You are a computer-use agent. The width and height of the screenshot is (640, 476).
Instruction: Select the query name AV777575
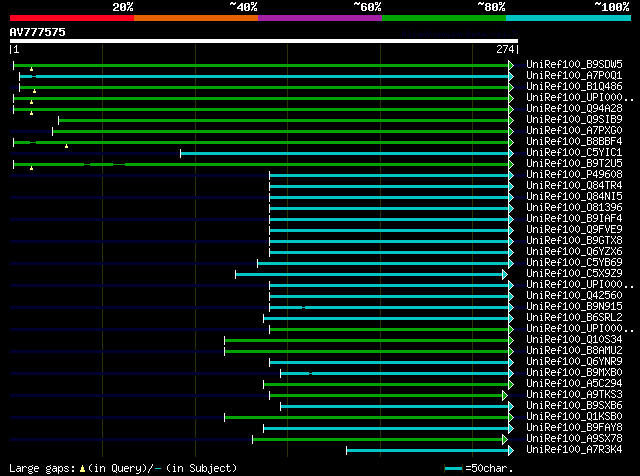coord(38,32)
